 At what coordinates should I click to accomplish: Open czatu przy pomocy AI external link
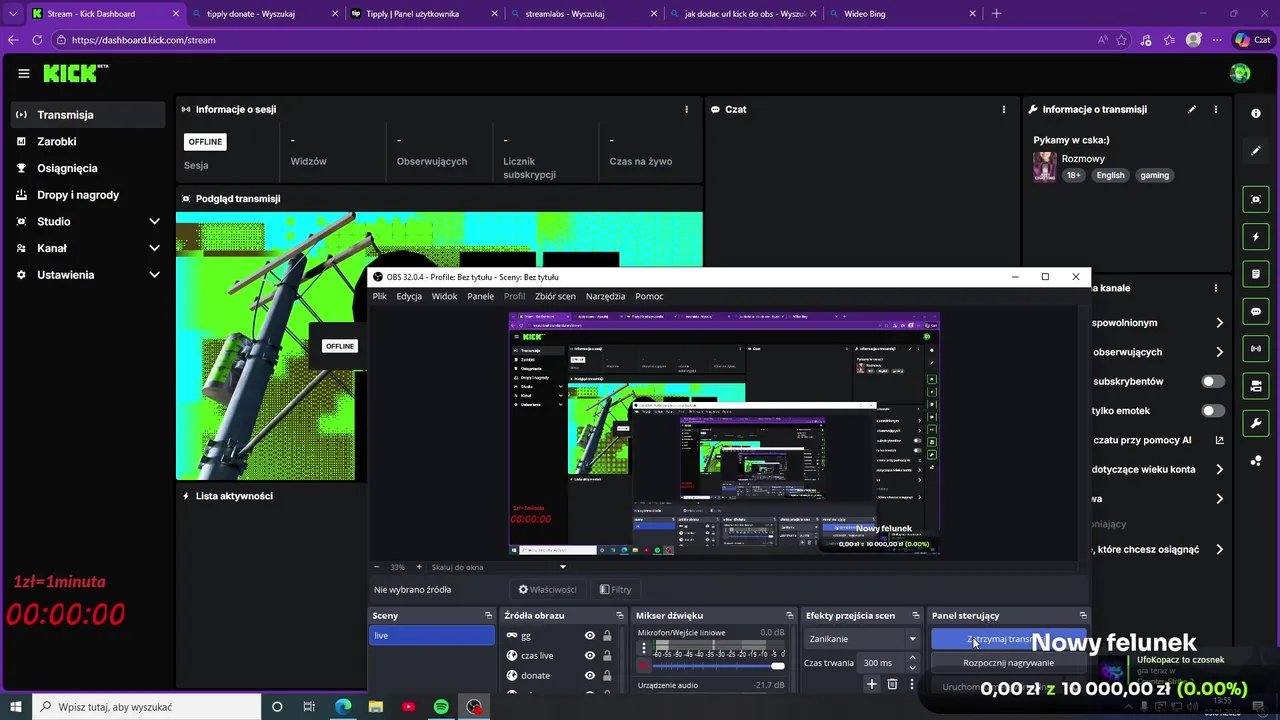tap(1219, 440)
